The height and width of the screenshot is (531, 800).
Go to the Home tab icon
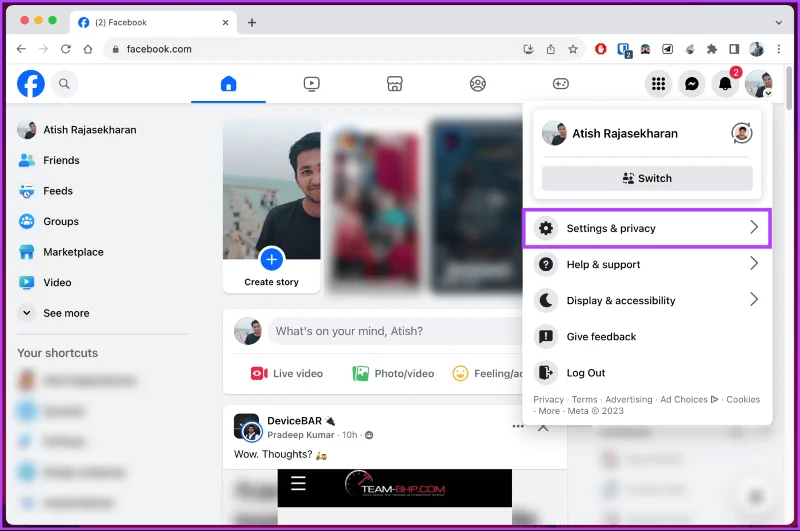[x=229, y=84]
